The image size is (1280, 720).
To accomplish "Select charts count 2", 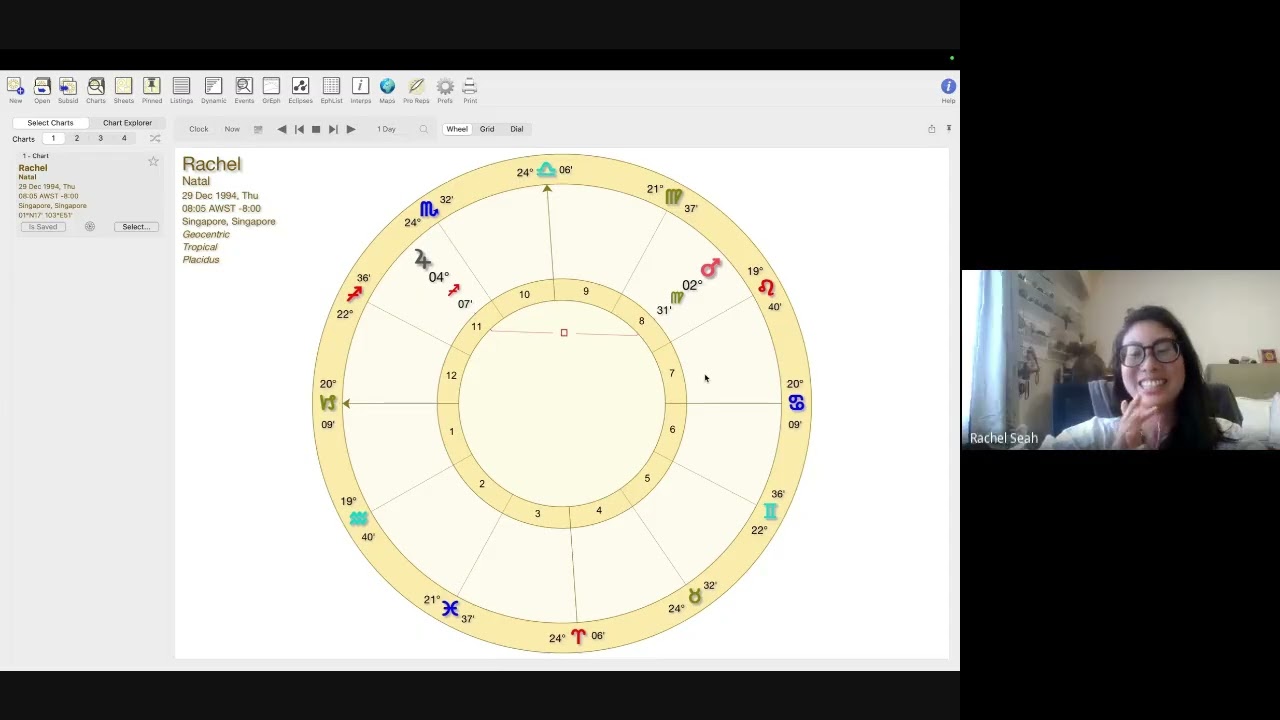I will (76, 139).
